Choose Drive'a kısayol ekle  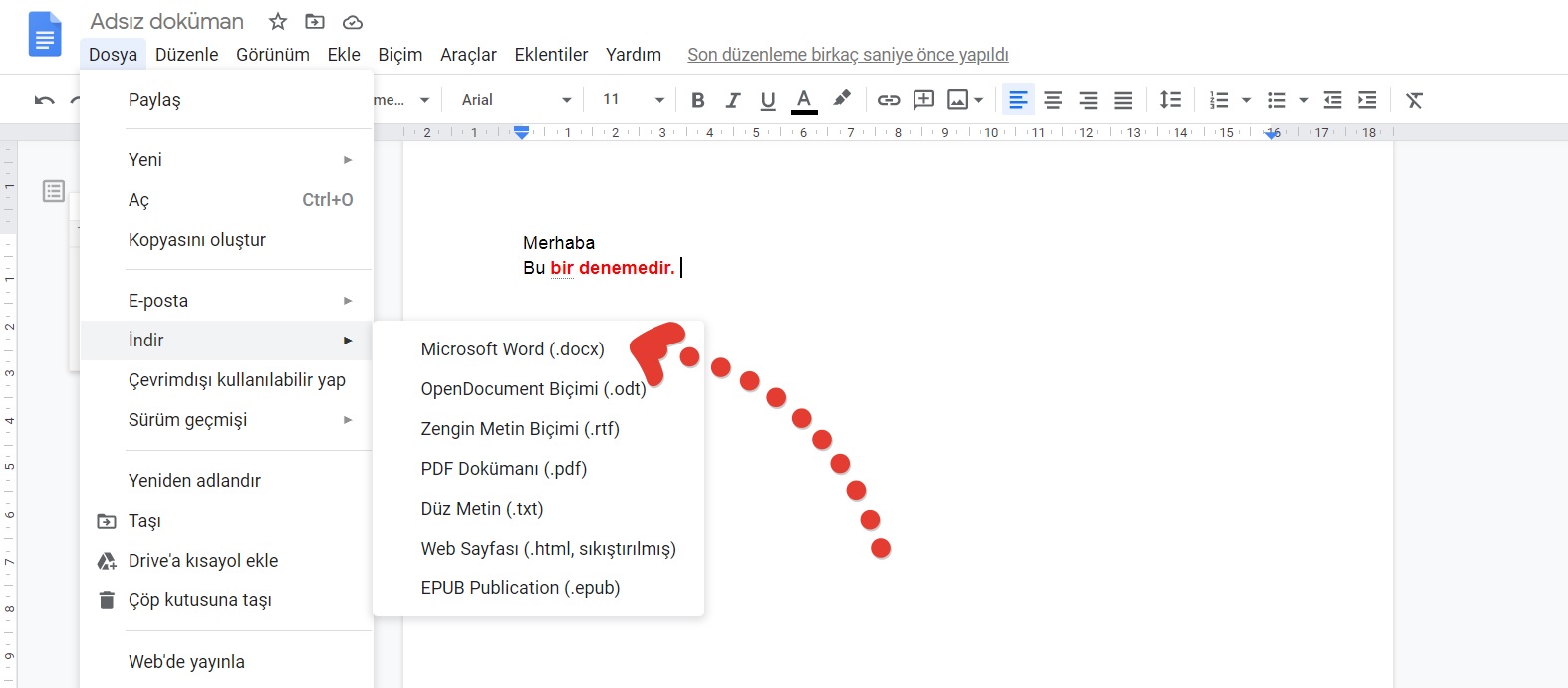[x=226, y=561]
